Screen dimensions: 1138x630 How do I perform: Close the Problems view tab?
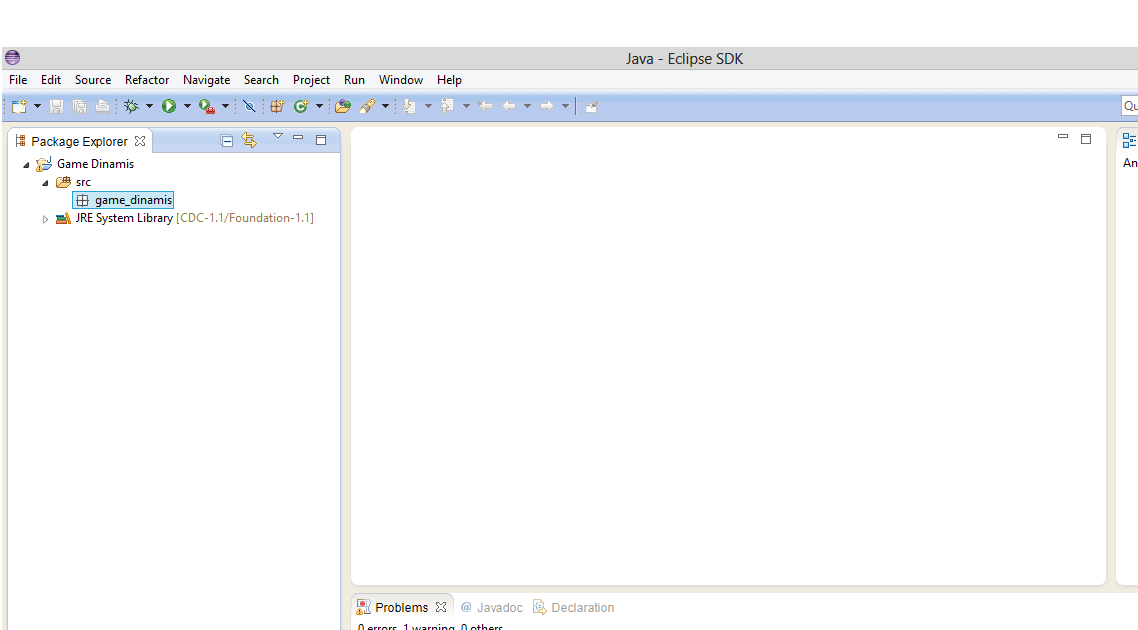pos(441,607)
